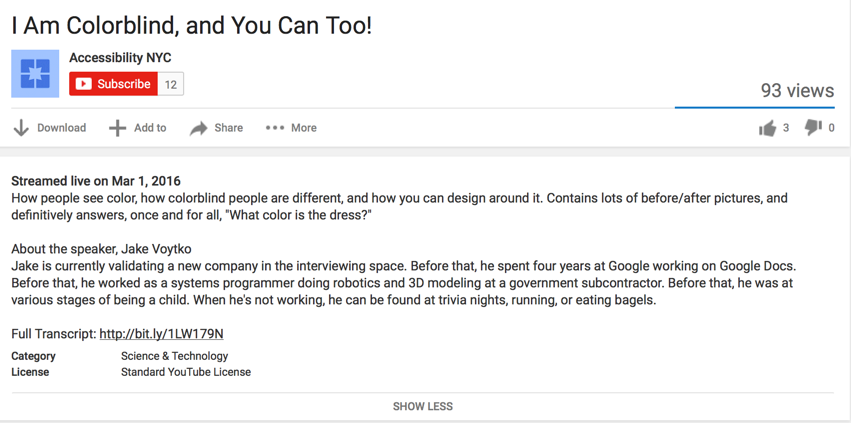Click the like count 3
This screenshot has height=423, width=851.
tap(786, 128)
